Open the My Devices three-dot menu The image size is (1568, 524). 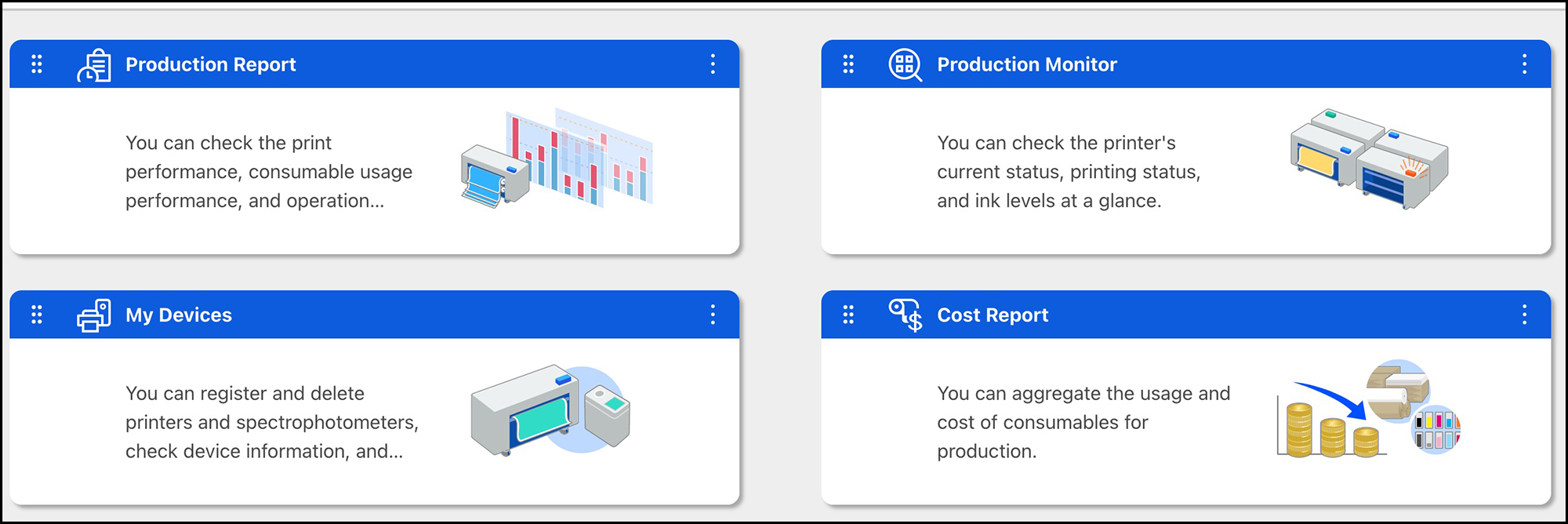(713, 315)
